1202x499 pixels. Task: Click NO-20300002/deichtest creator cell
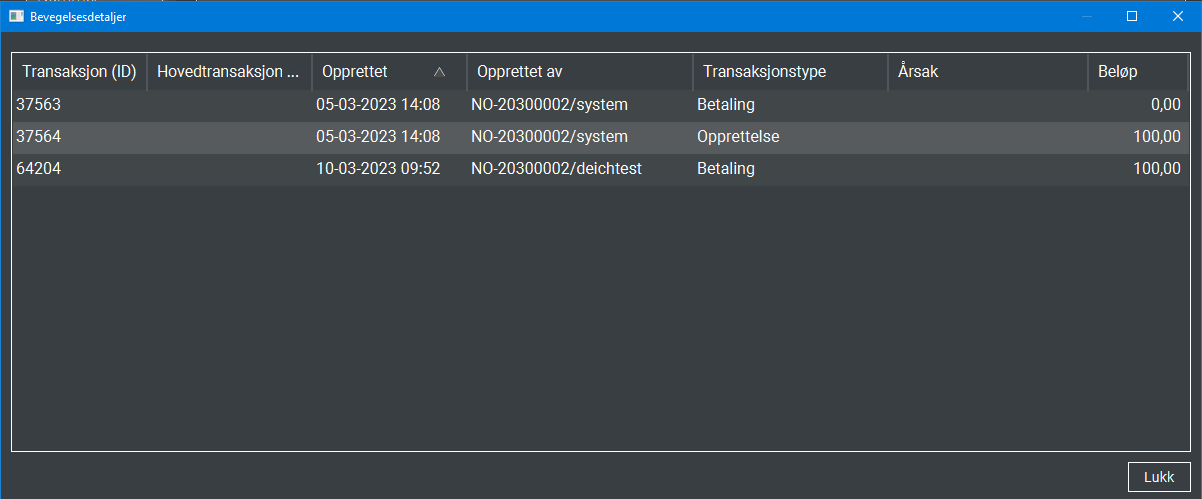tap(557, 169)
